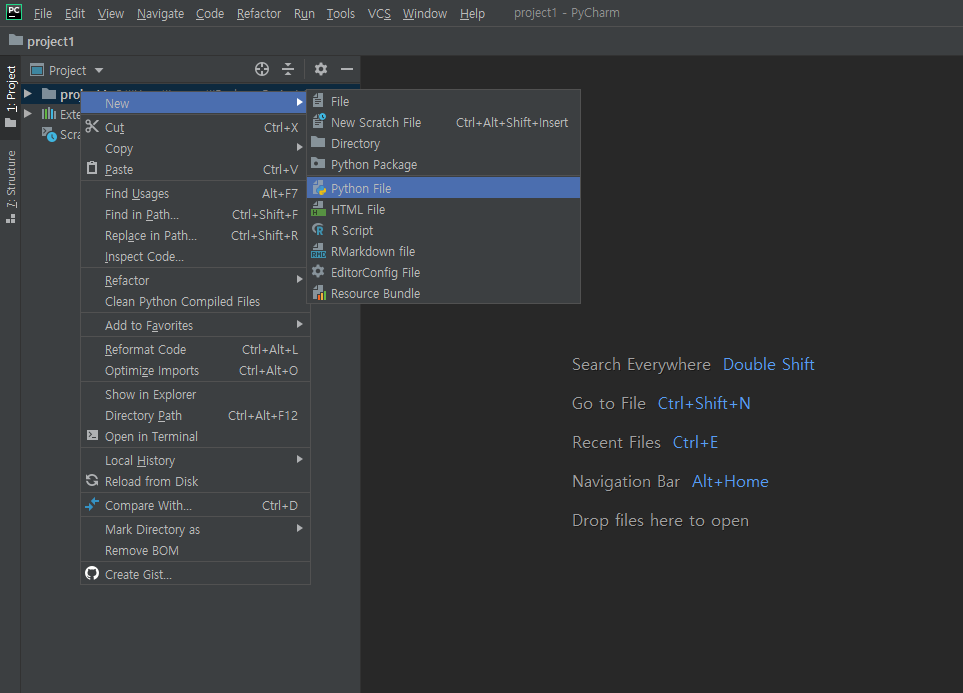Screen dimensions: 963x693
Task: Choose Find in Path... from context menu
Action: coord(195,214)
